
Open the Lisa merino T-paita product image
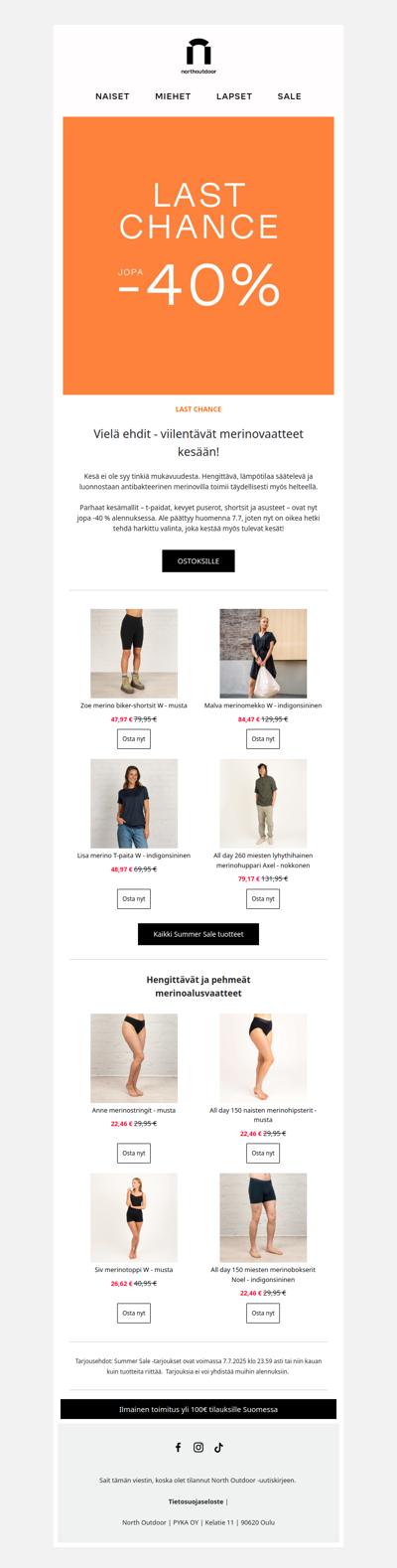(134, 803)
